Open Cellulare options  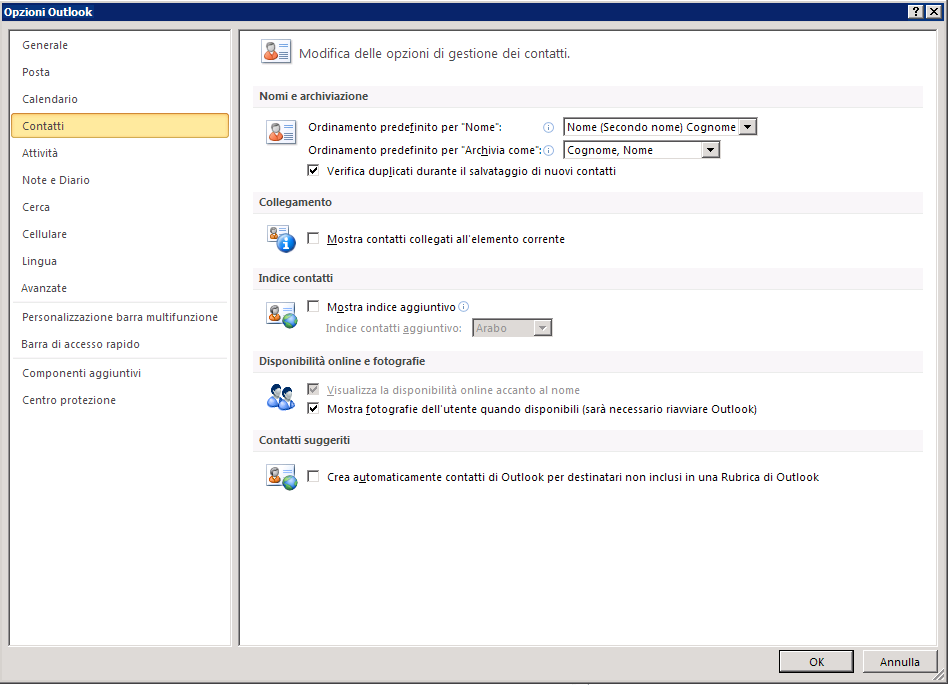tap(120, 234)
